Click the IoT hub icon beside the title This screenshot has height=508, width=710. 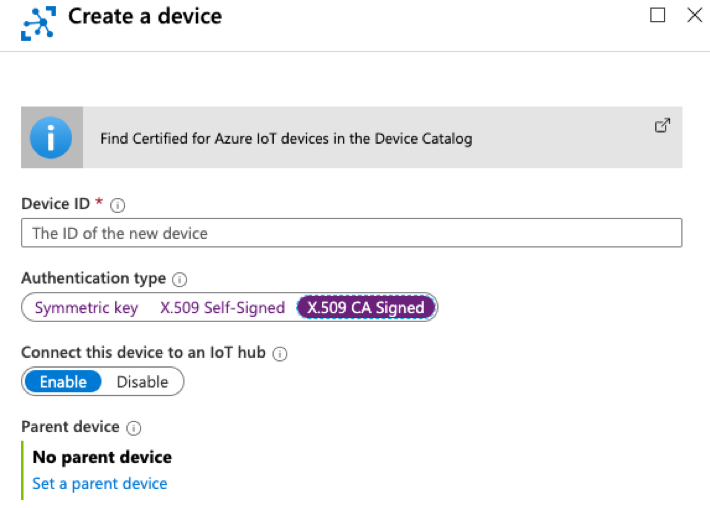(x=36, y=20)
